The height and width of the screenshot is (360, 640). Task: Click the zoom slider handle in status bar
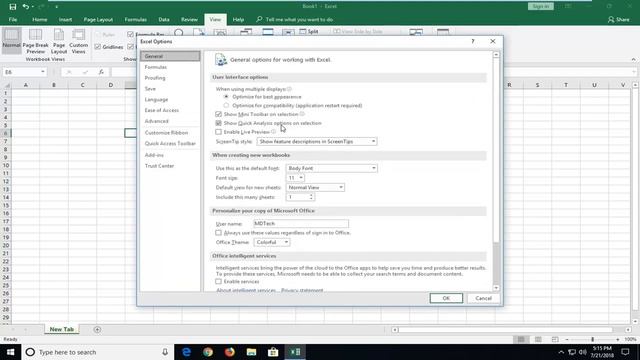(592, 339)
